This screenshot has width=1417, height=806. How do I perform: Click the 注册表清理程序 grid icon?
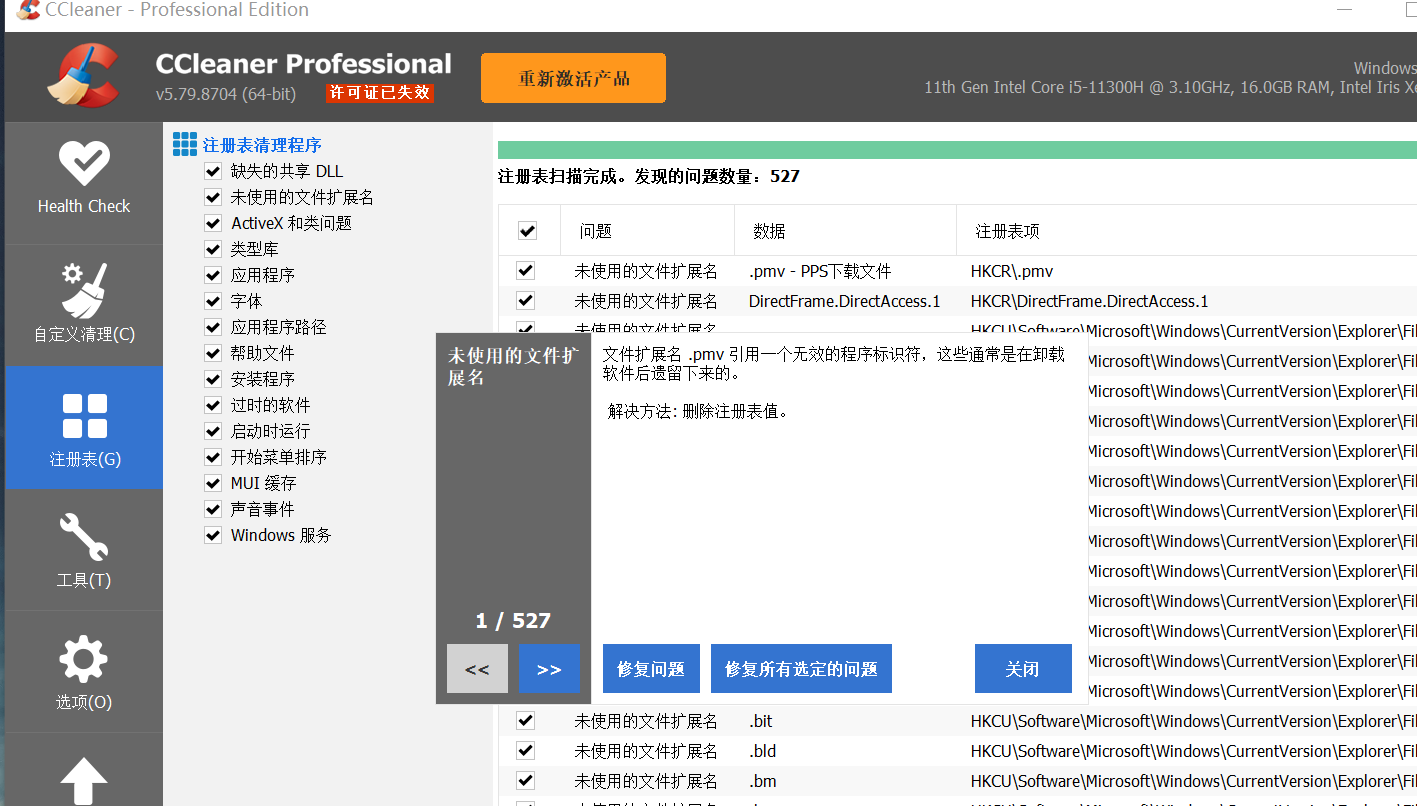pos(185,145)
